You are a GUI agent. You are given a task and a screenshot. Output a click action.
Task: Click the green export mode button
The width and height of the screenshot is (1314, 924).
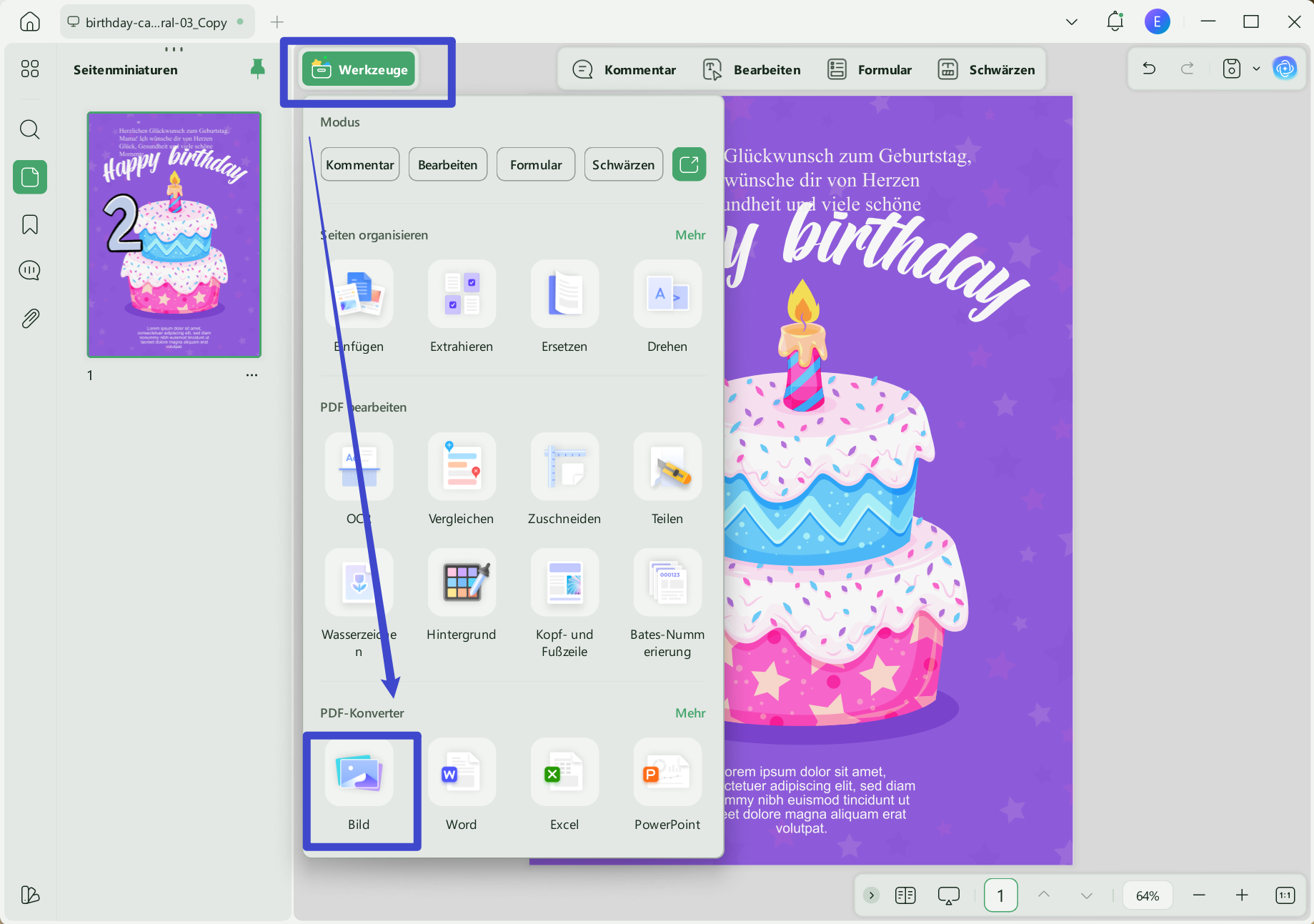tap(689, 164)
